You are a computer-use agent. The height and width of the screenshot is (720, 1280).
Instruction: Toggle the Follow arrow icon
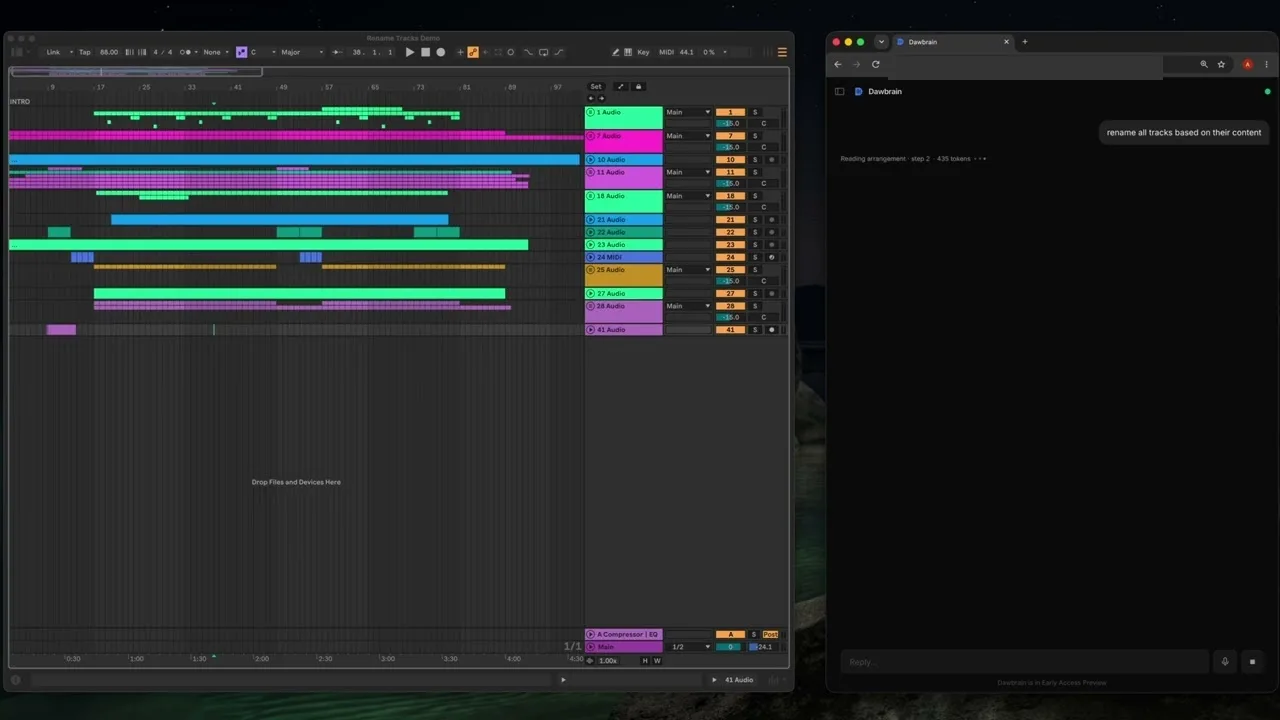336,52
